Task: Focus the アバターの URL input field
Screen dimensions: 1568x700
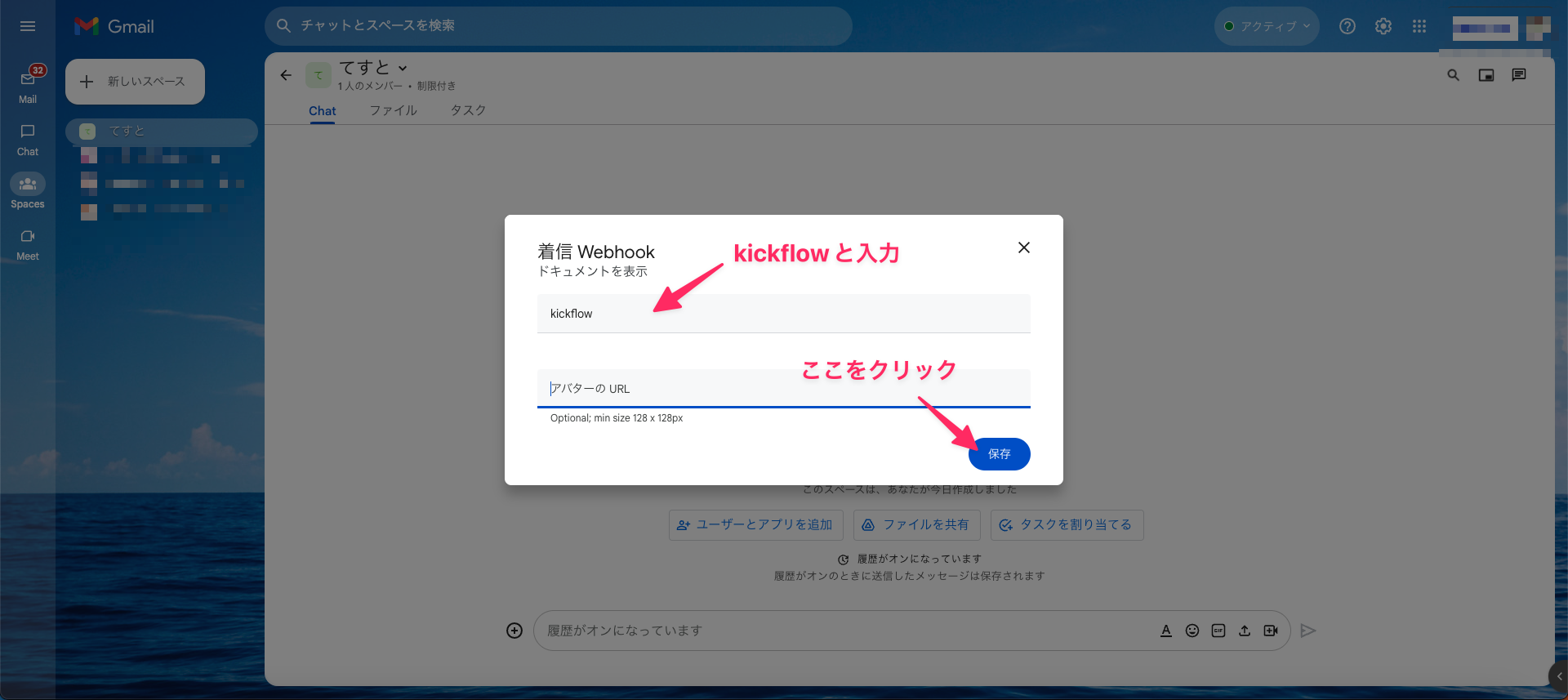Action: [x=782, y=389]
